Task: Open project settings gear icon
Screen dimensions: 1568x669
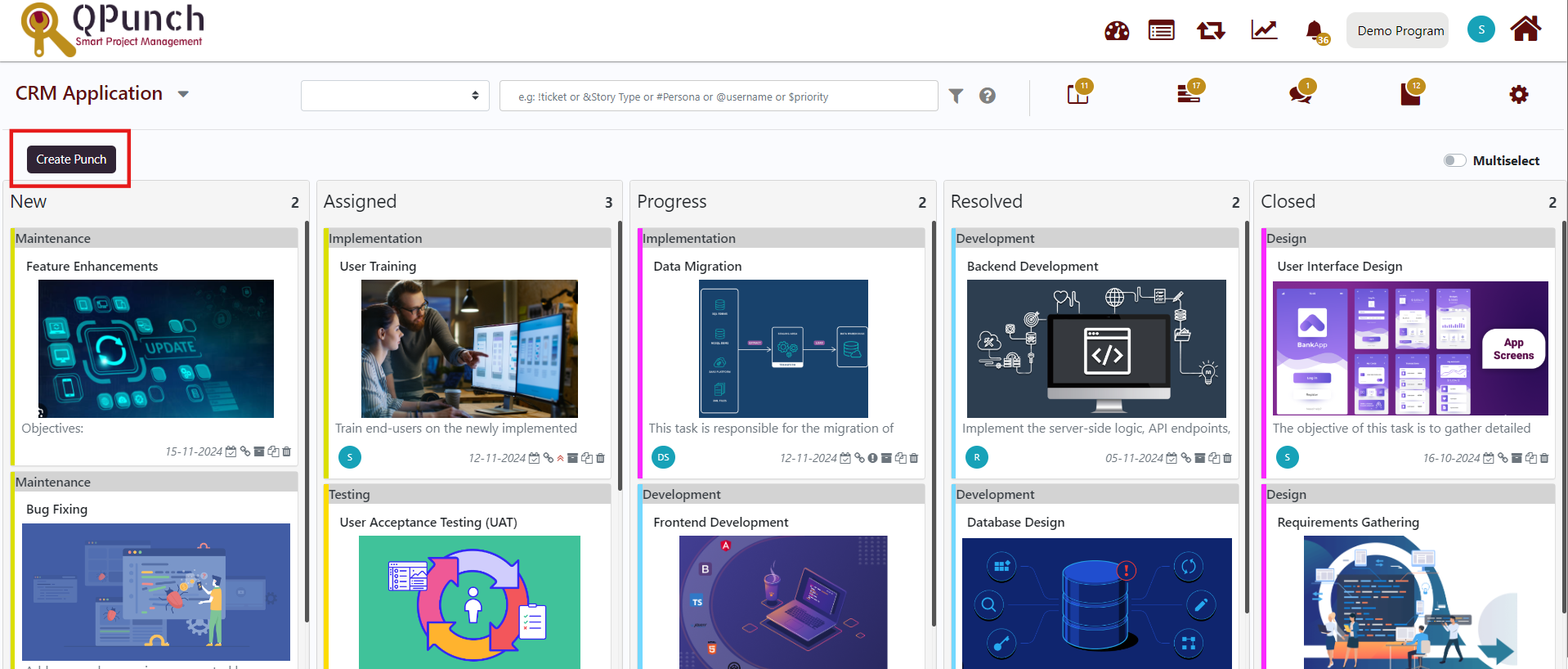Action: pos(1519,95)
